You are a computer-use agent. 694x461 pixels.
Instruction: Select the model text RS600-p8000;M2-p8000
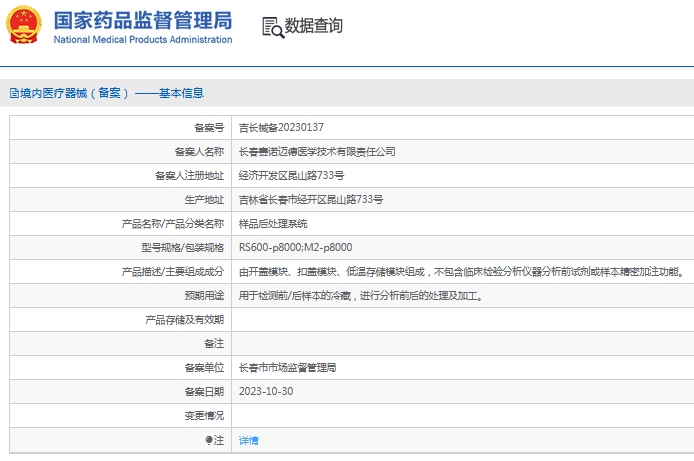(296, 247)
